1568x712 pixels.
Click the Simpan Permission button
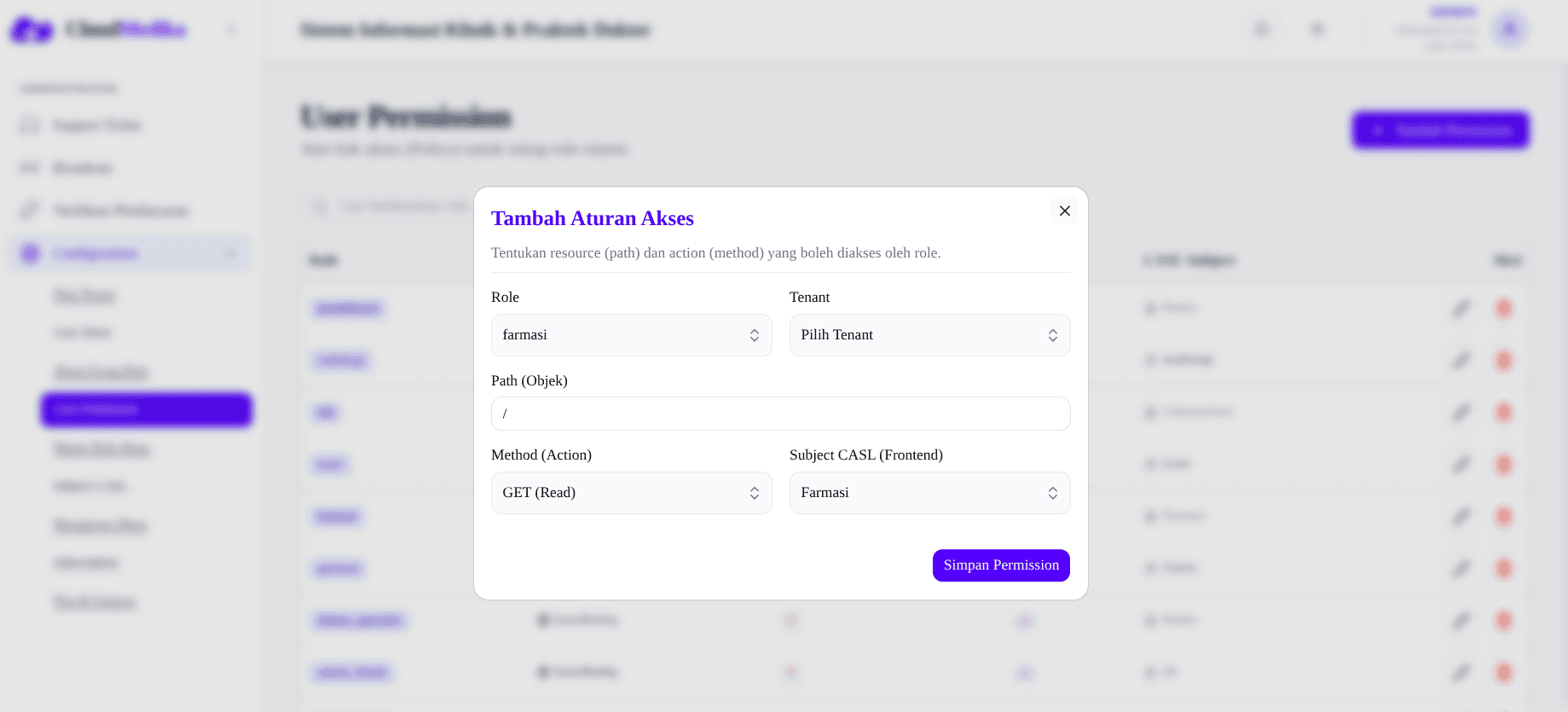(x=1001, y=565)
